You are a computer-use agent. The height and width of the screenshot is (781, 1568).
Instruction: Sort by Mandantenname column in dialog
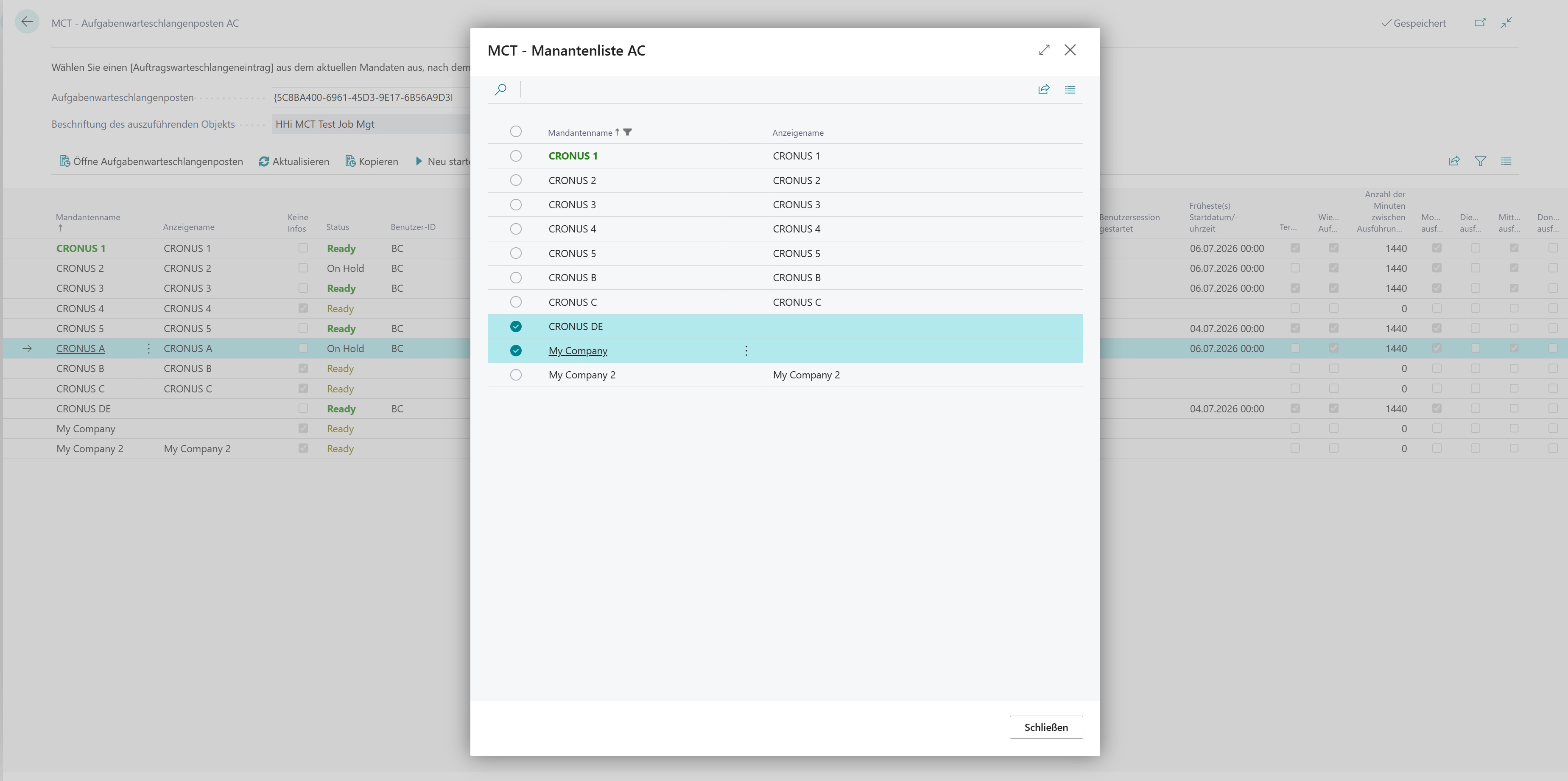click(x=579, y=133)
